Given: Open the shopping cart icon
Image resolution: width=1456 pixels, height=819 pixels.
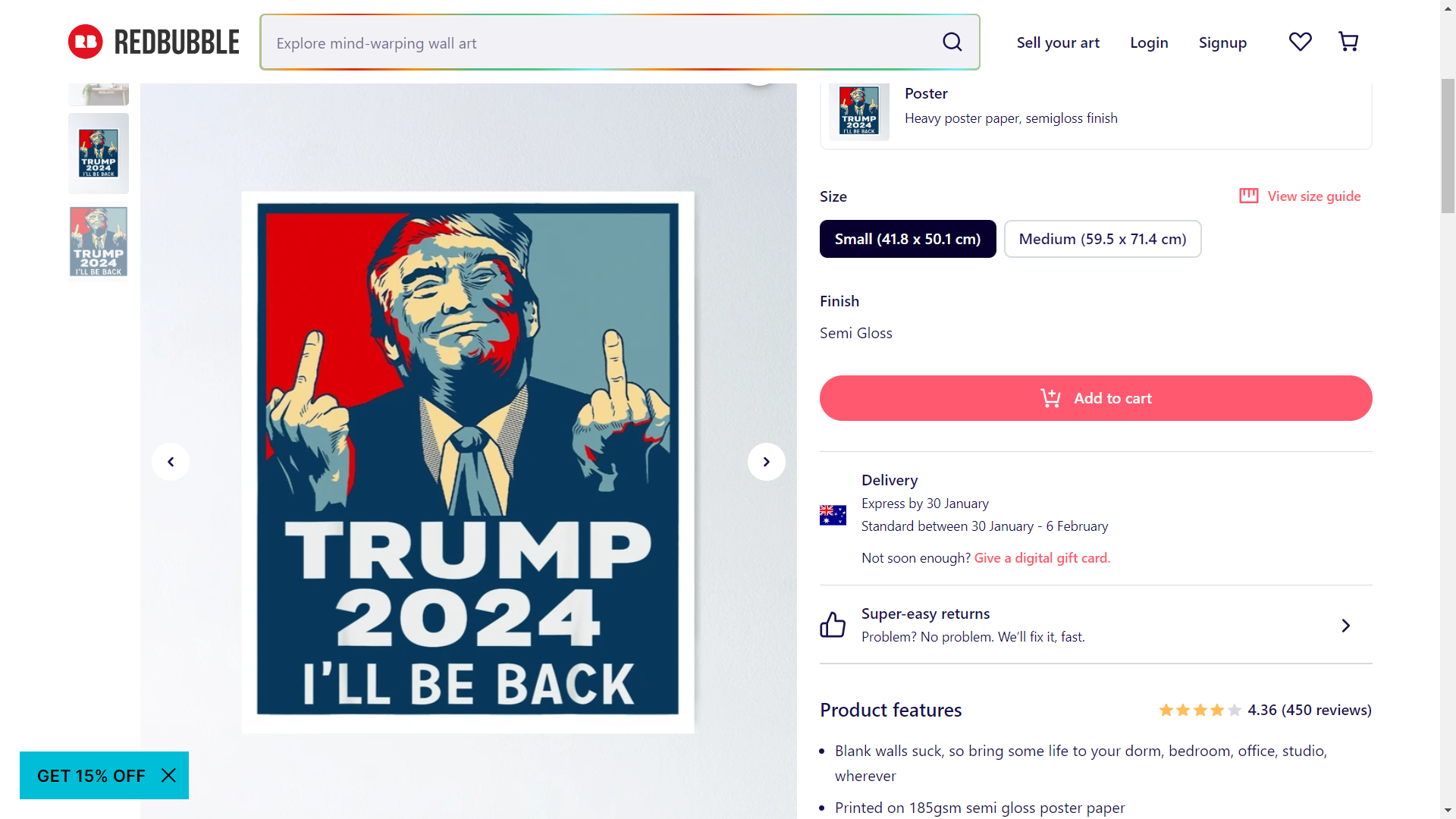Looking at the screenshot, I should click(1348, 42).
